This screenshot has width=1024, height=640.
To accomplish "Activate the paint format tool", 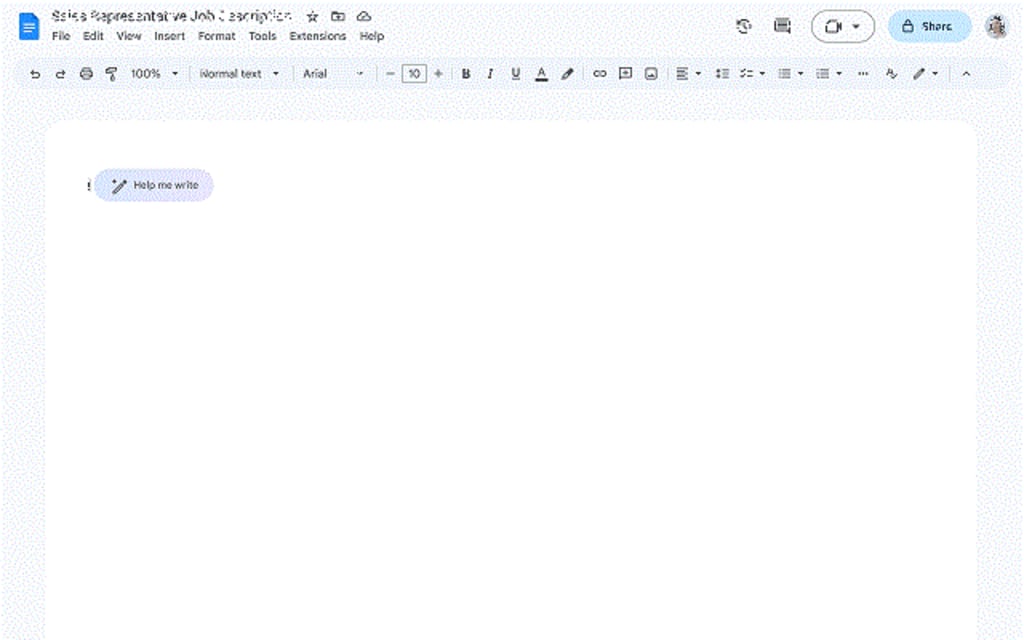I will point(111,74).
